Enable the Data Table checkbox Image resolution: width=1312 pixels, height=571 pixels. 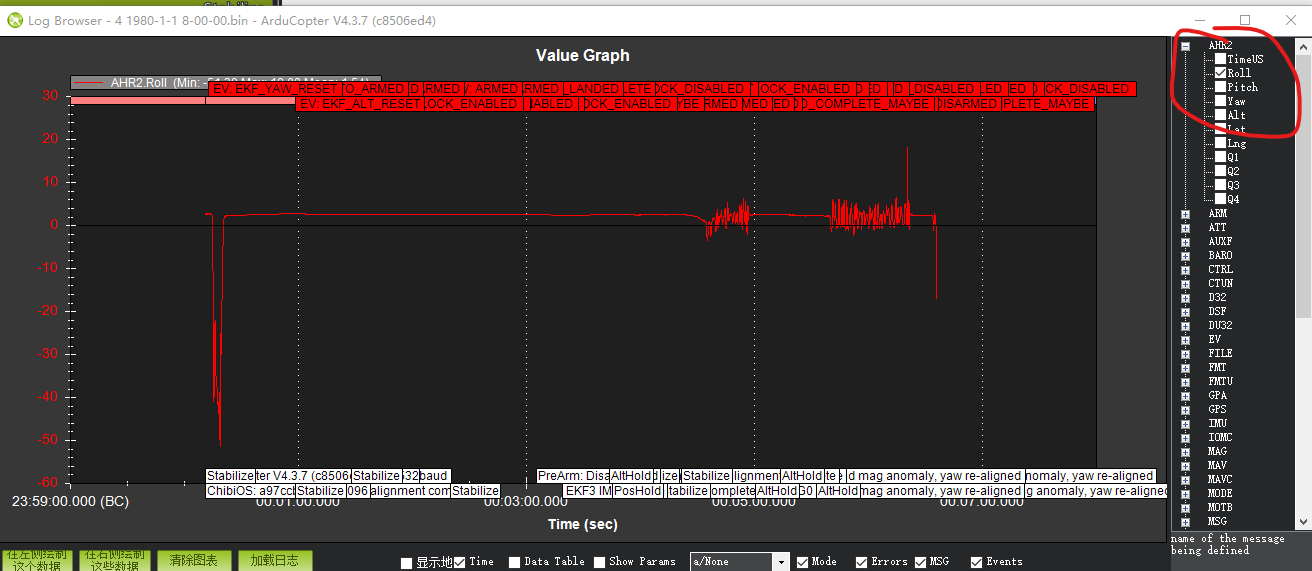pyautogui.click(x=514, y=563)
